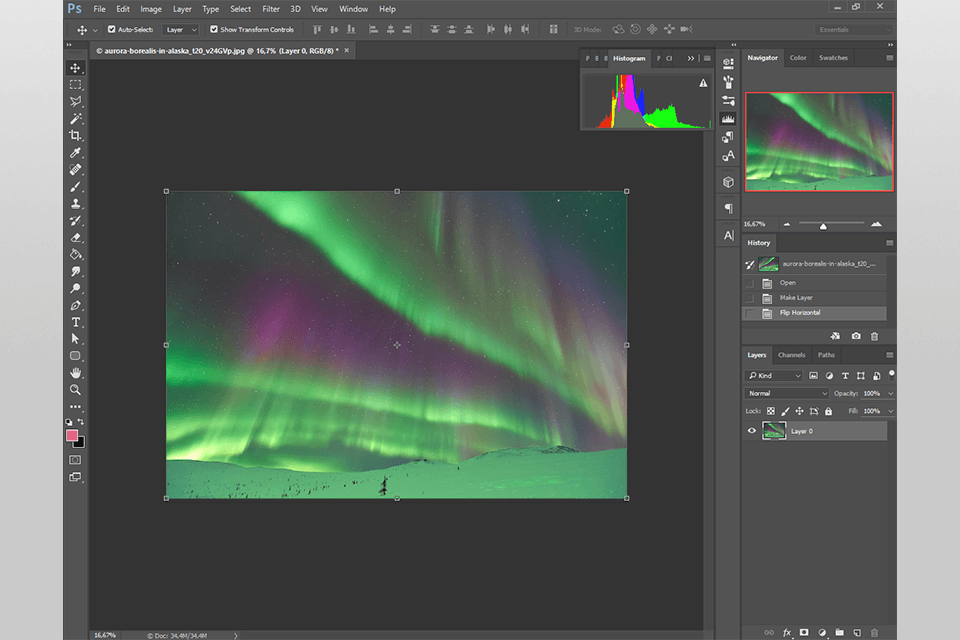
Task: Open the Fill slider dropdown arrow
Action: point(890,411)
